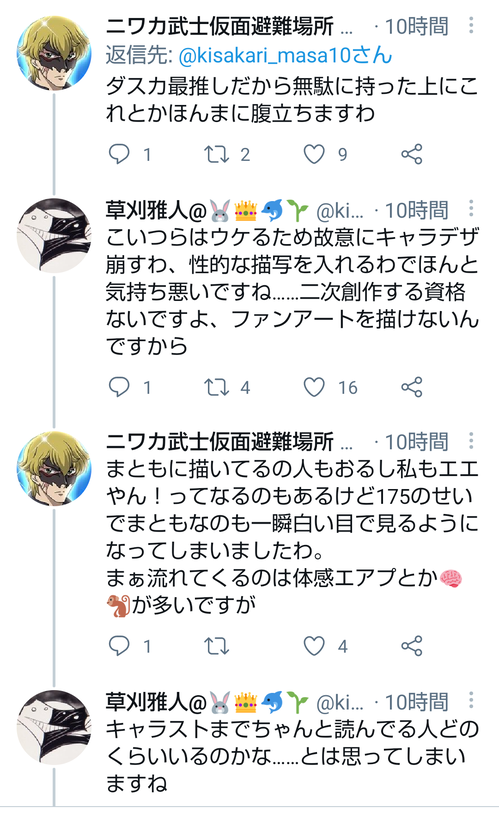Open the blond masked avatar of first tweet

point(54,53)
